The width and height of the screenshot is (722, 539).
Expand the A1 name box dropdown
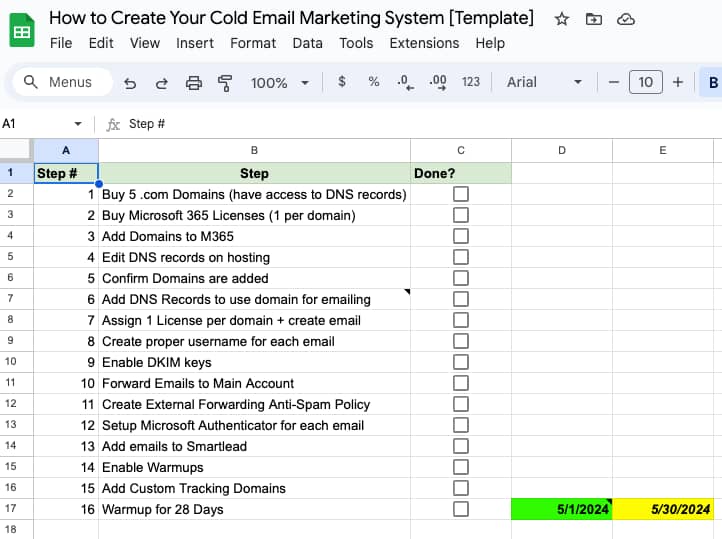pos(78,124)
